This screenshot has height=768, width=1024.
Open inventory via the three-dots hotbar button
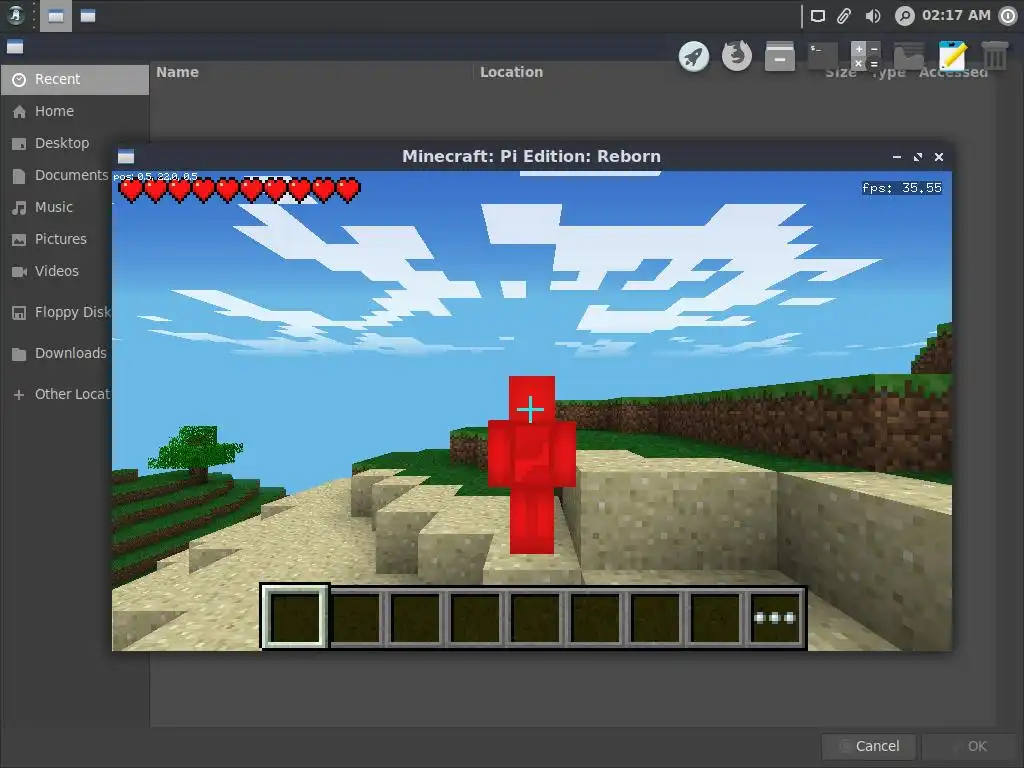(775, 618)
